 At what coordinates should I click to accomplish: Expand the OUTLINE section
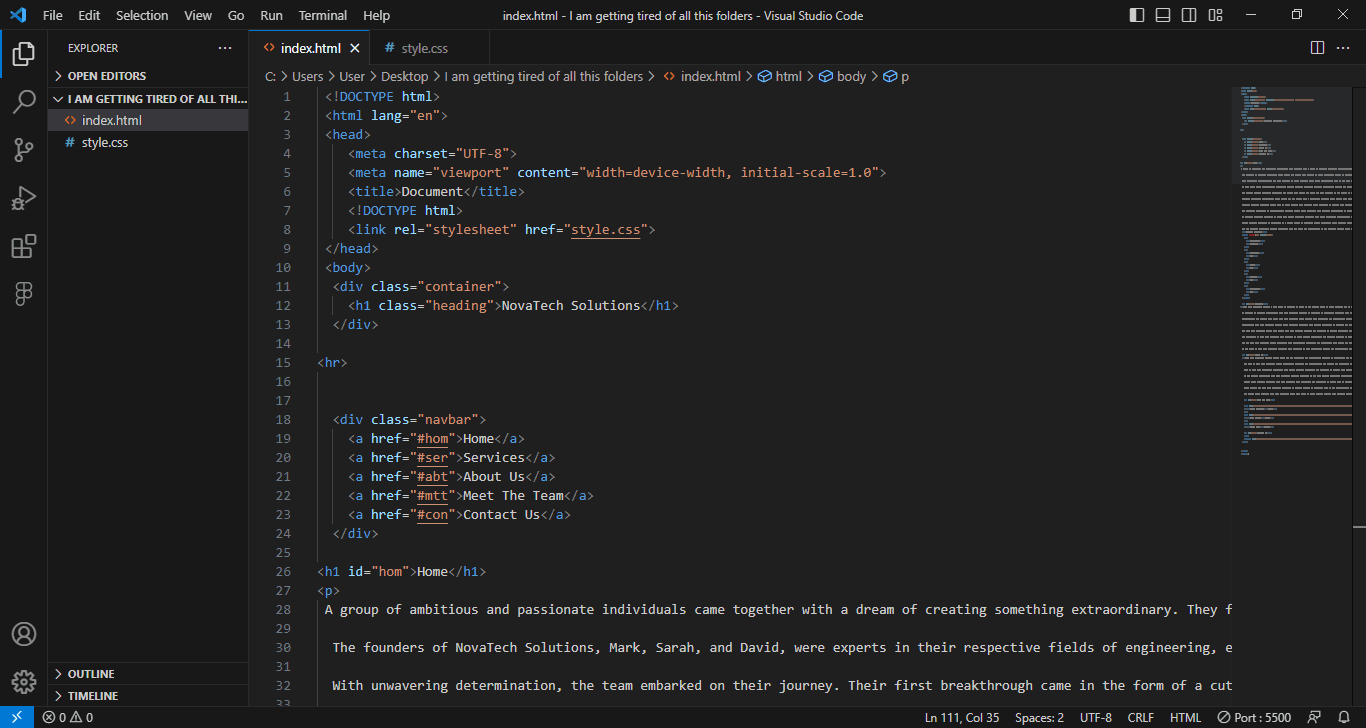(x=148, y=674)
